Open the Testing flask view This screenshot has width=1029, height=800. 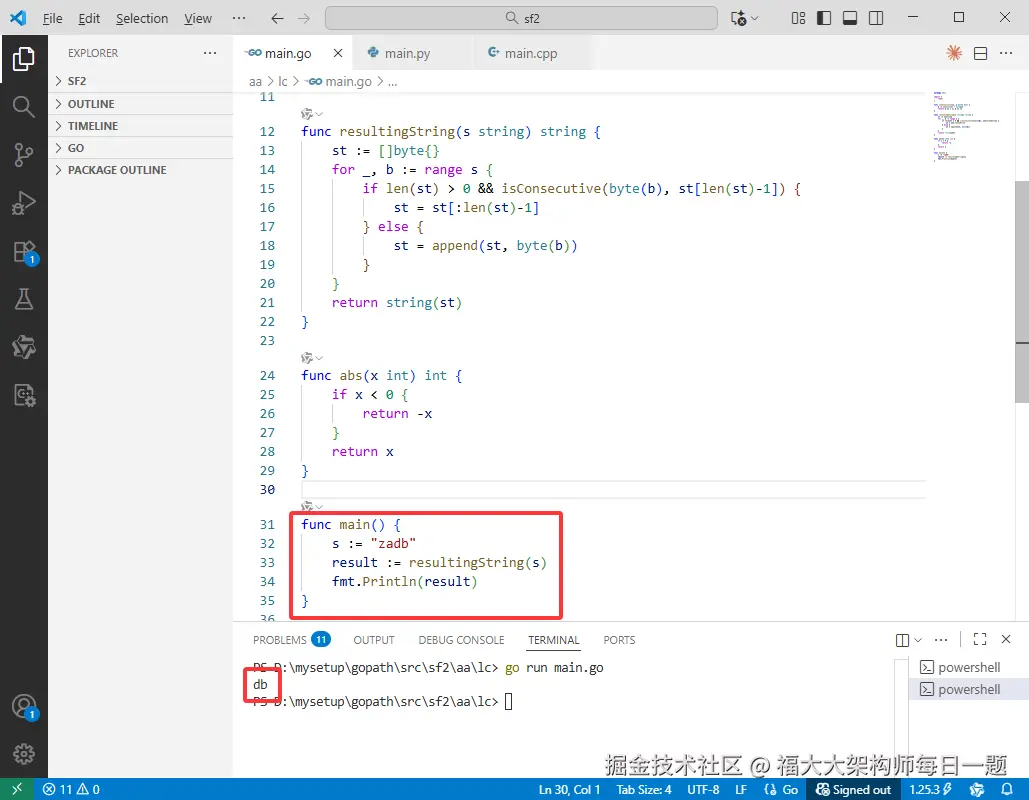(24, 299)
